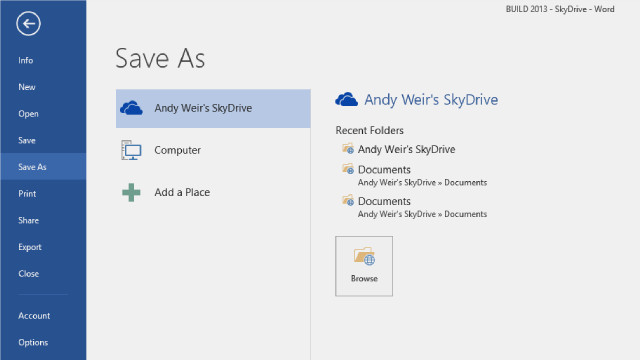
Task: Click the BUILD 2013 - SkyDrive - Word title
Action: pos(560,9)
